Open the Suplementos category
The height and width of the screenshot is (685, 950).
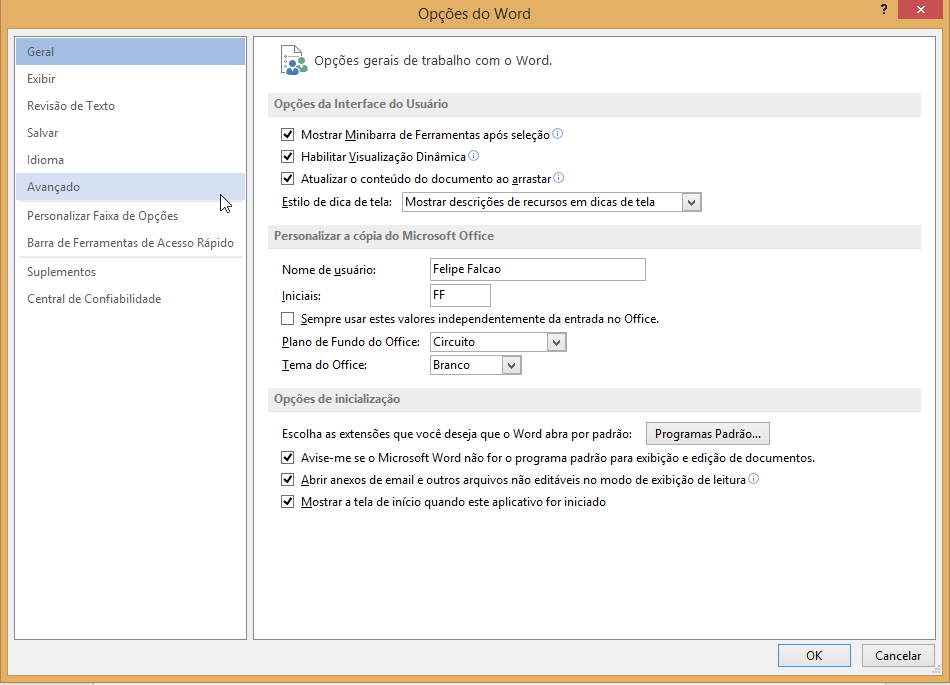(x=130, y=272)
